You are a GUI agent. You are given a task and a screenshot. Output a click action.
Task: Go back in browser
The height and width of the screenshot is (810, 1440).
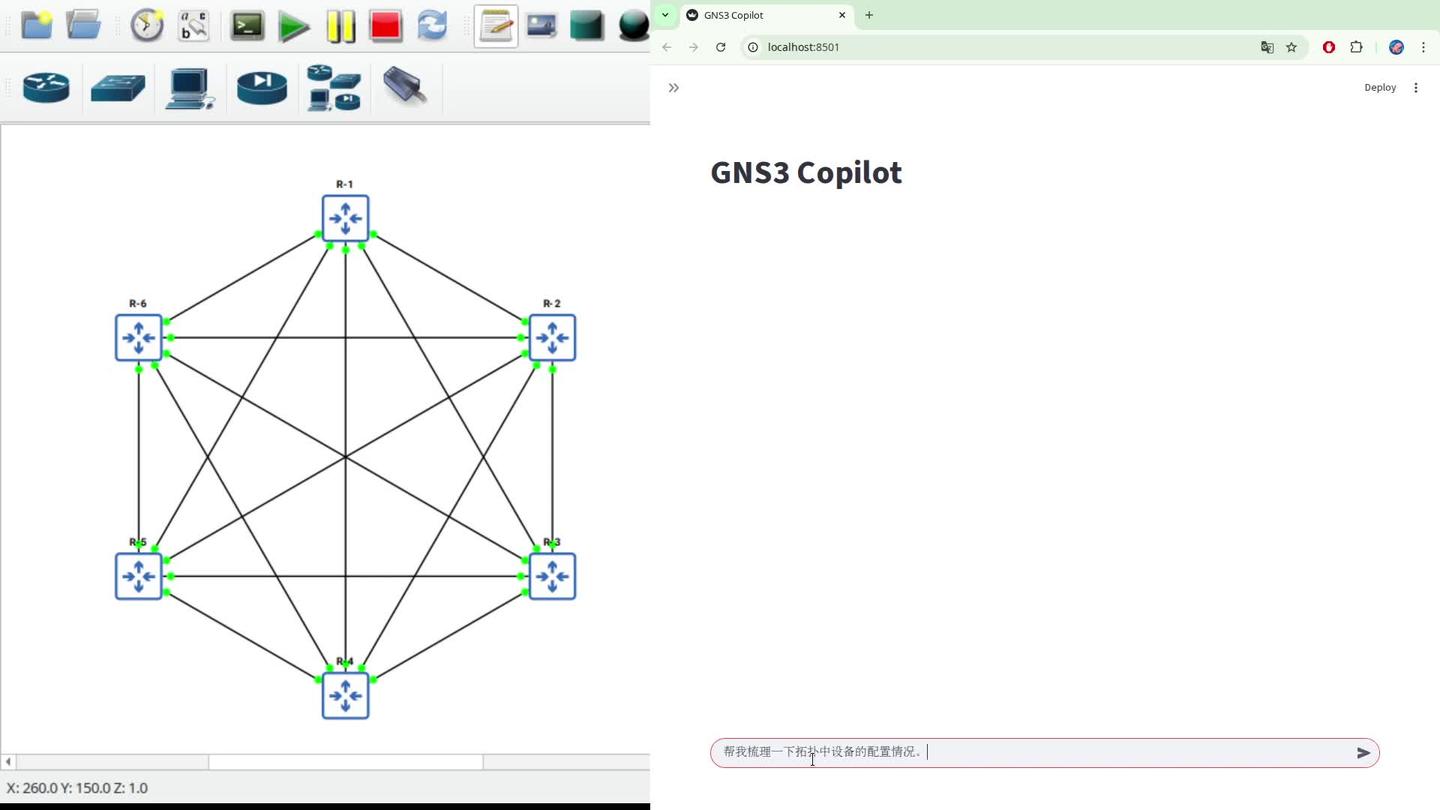point(667,47)
